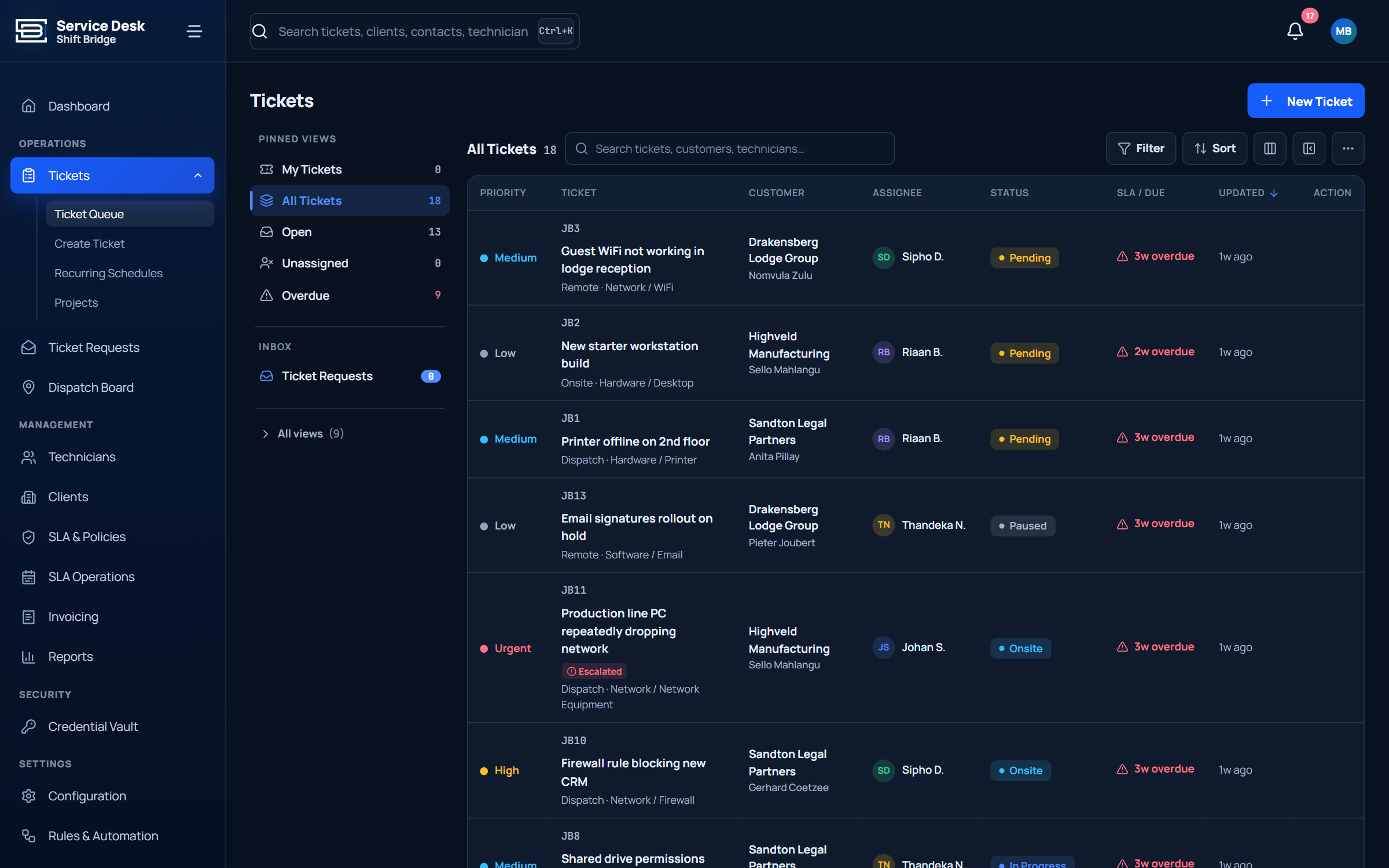
Task: Open Ticket Queue in sidebar
Action: [130, 214]
